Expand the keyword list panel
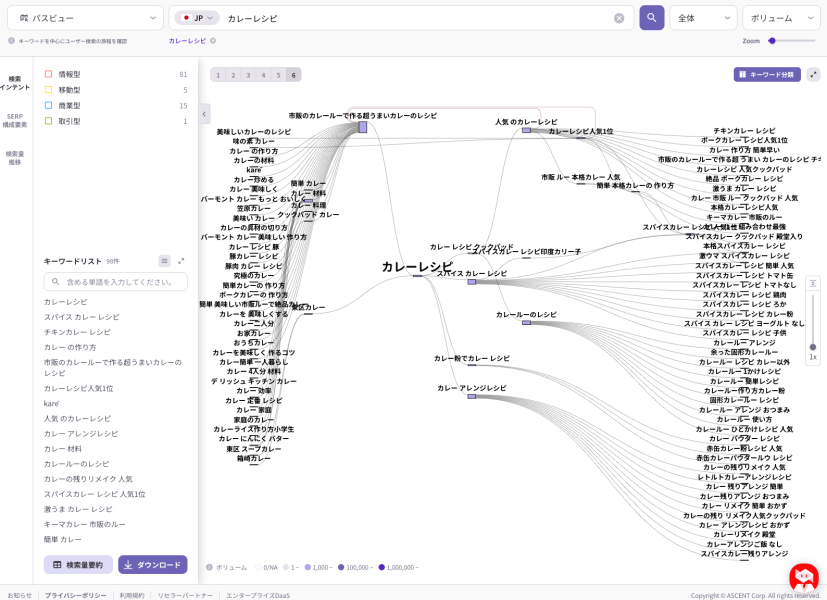 point(181,261)
